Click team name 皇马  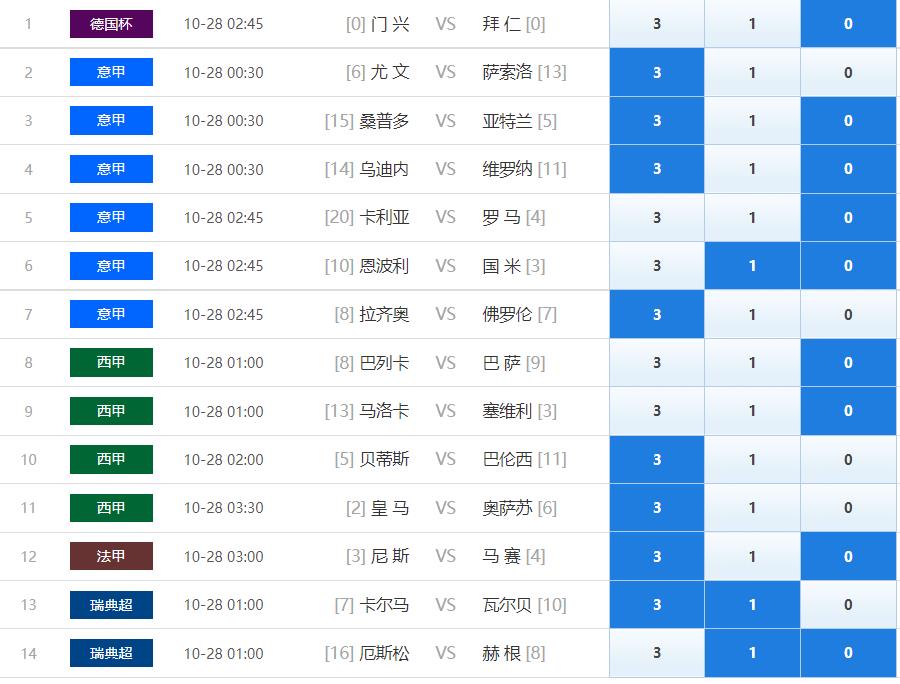[x=390, y=508]
